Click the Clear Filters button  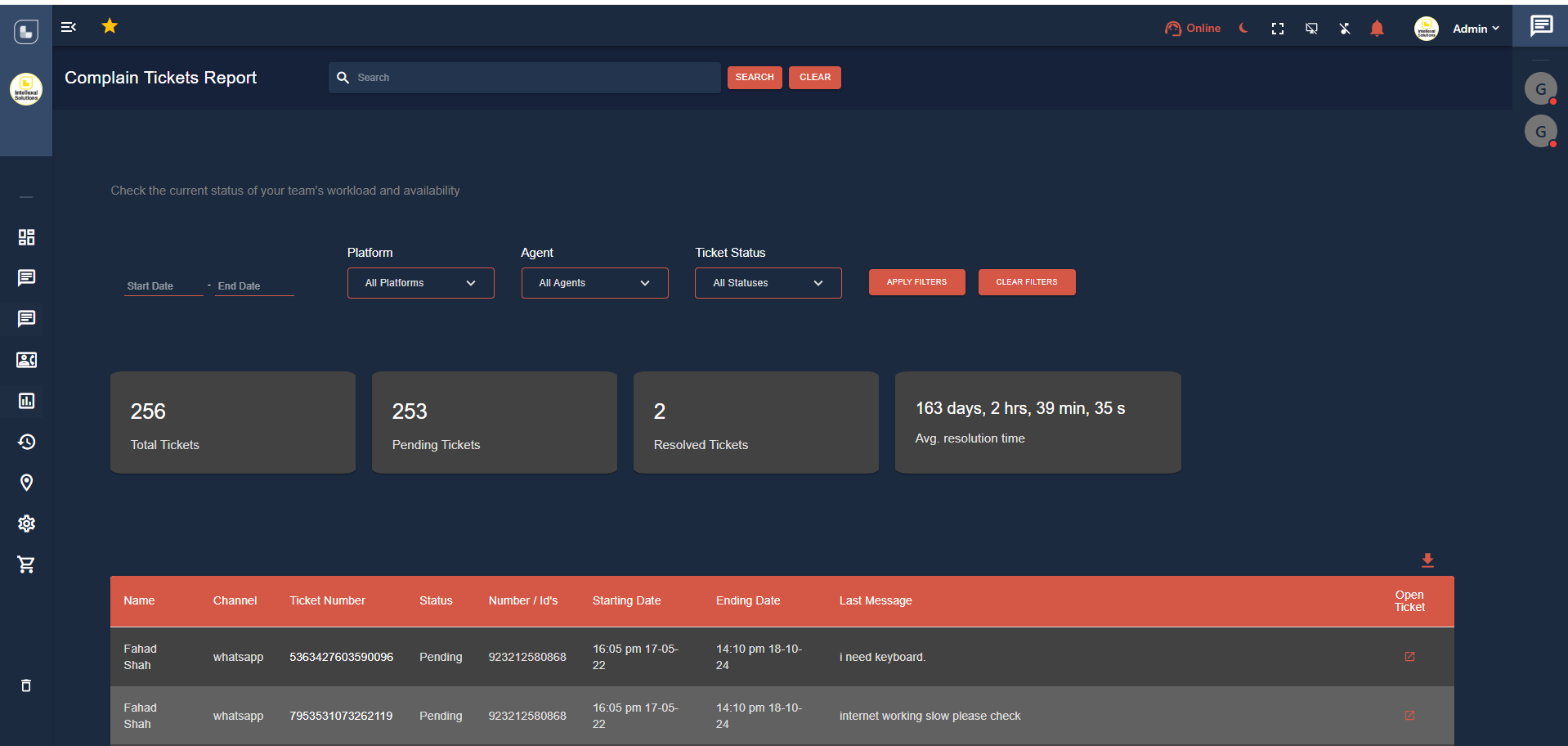tap(1026, 282)
